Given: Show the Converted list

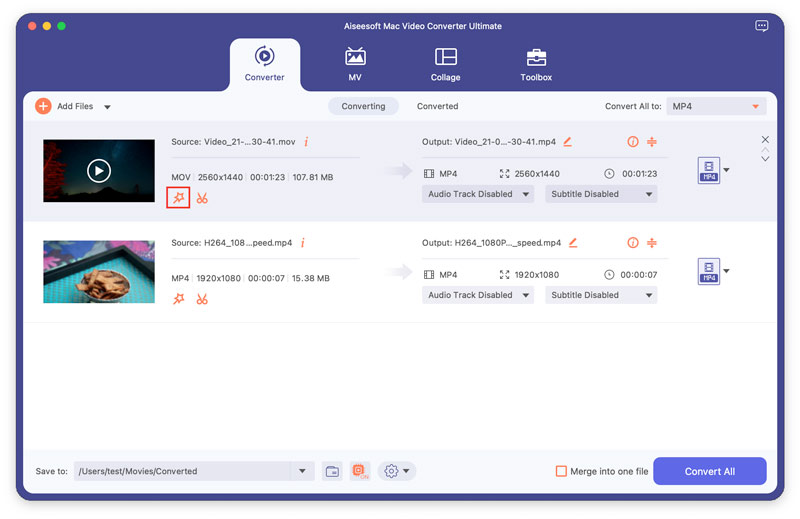Looking at the screenshot, I should [x=437, y=106].
